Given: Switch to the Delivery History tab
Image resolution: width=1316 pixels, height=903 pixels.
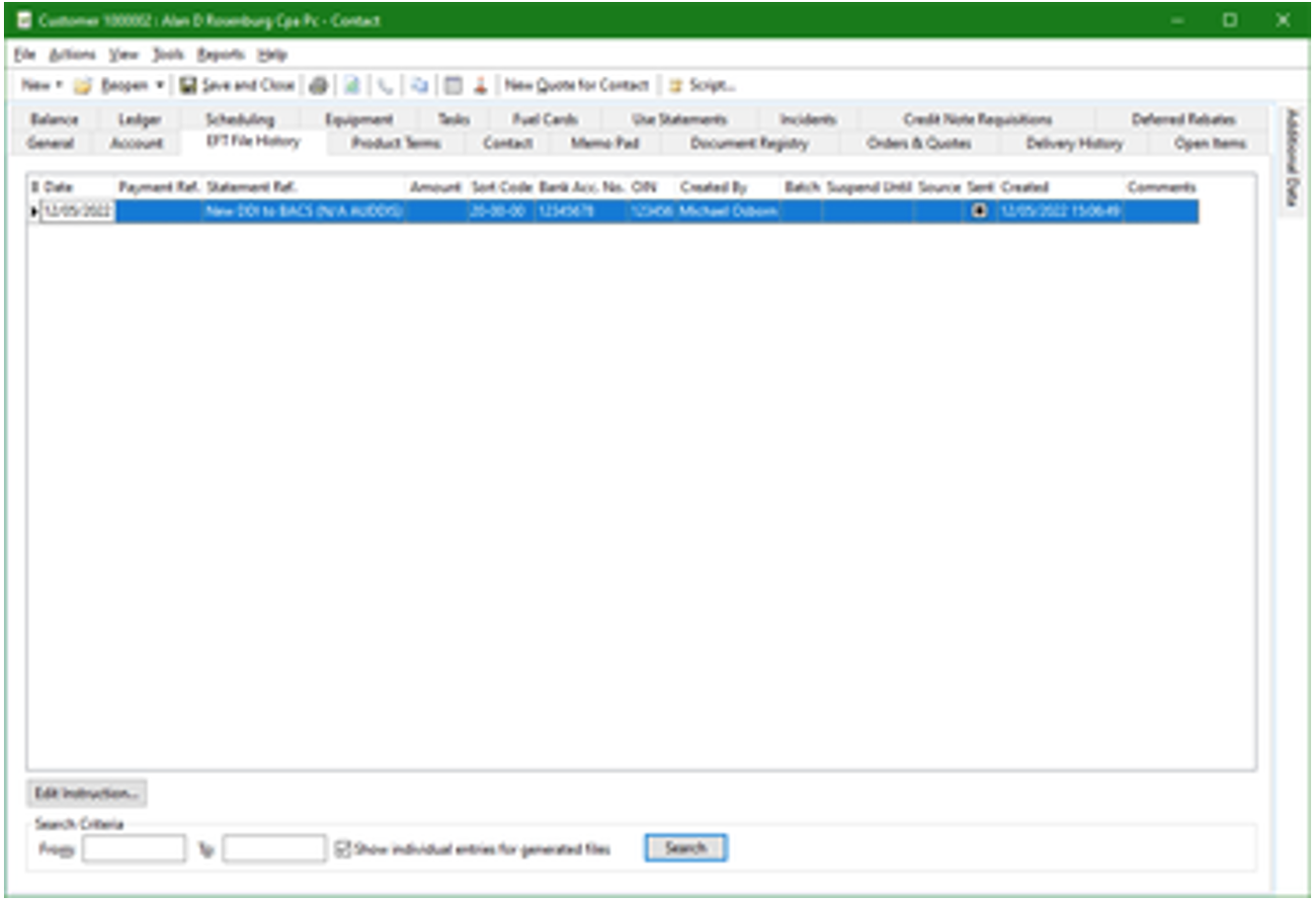Looking at the screenshot, I should point(1074,143).
